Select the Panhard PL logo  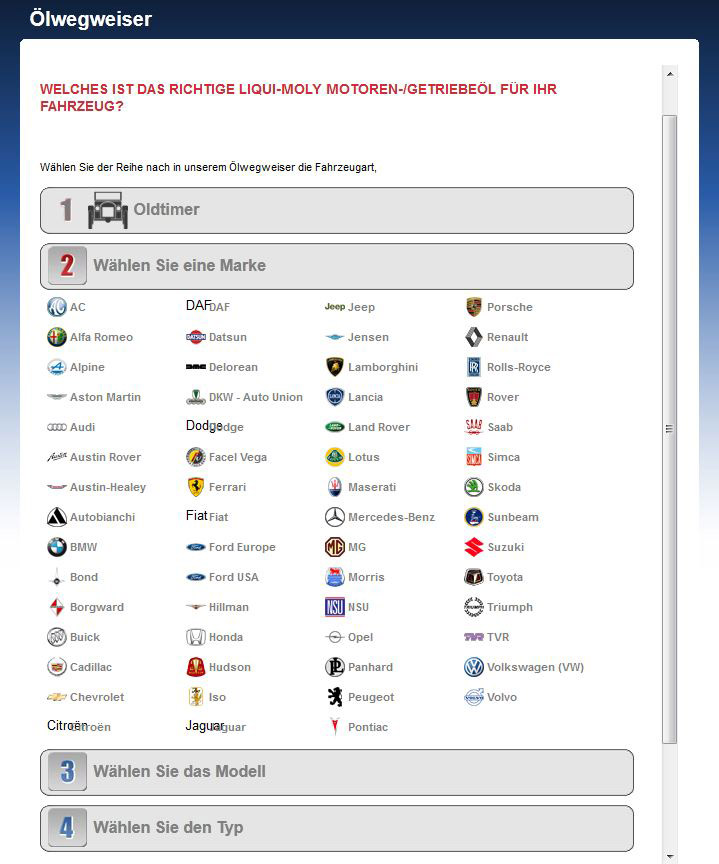pyautogui.click(x=335, y=667)
